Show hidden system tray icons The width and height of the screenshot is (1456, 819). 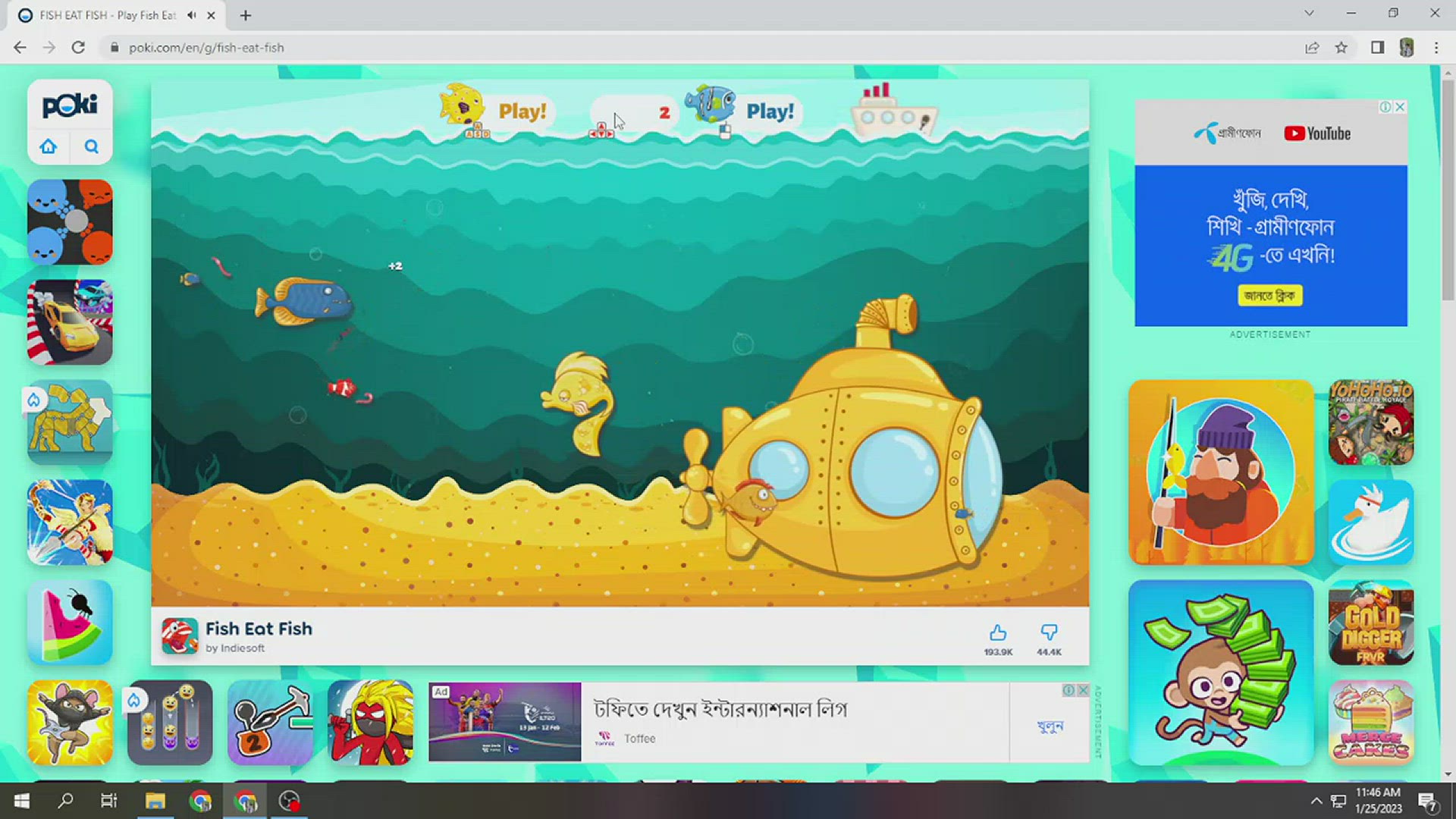point(1316,802)
